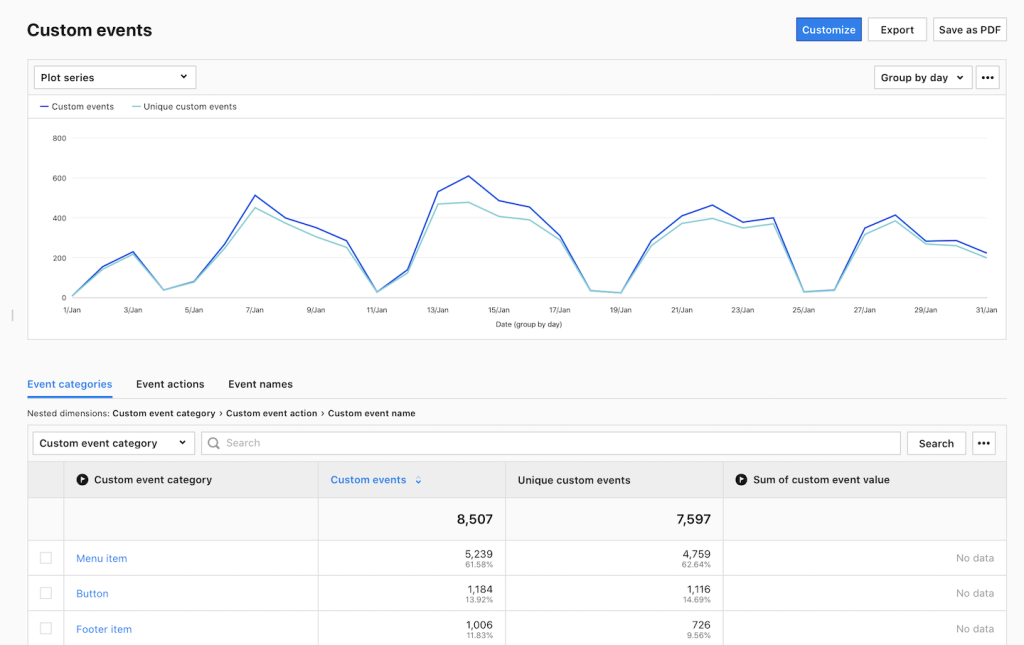Open the Plot series dropdown
Image resolution: width=1024 pixels, height=645 pixels.
click(115, 78)
